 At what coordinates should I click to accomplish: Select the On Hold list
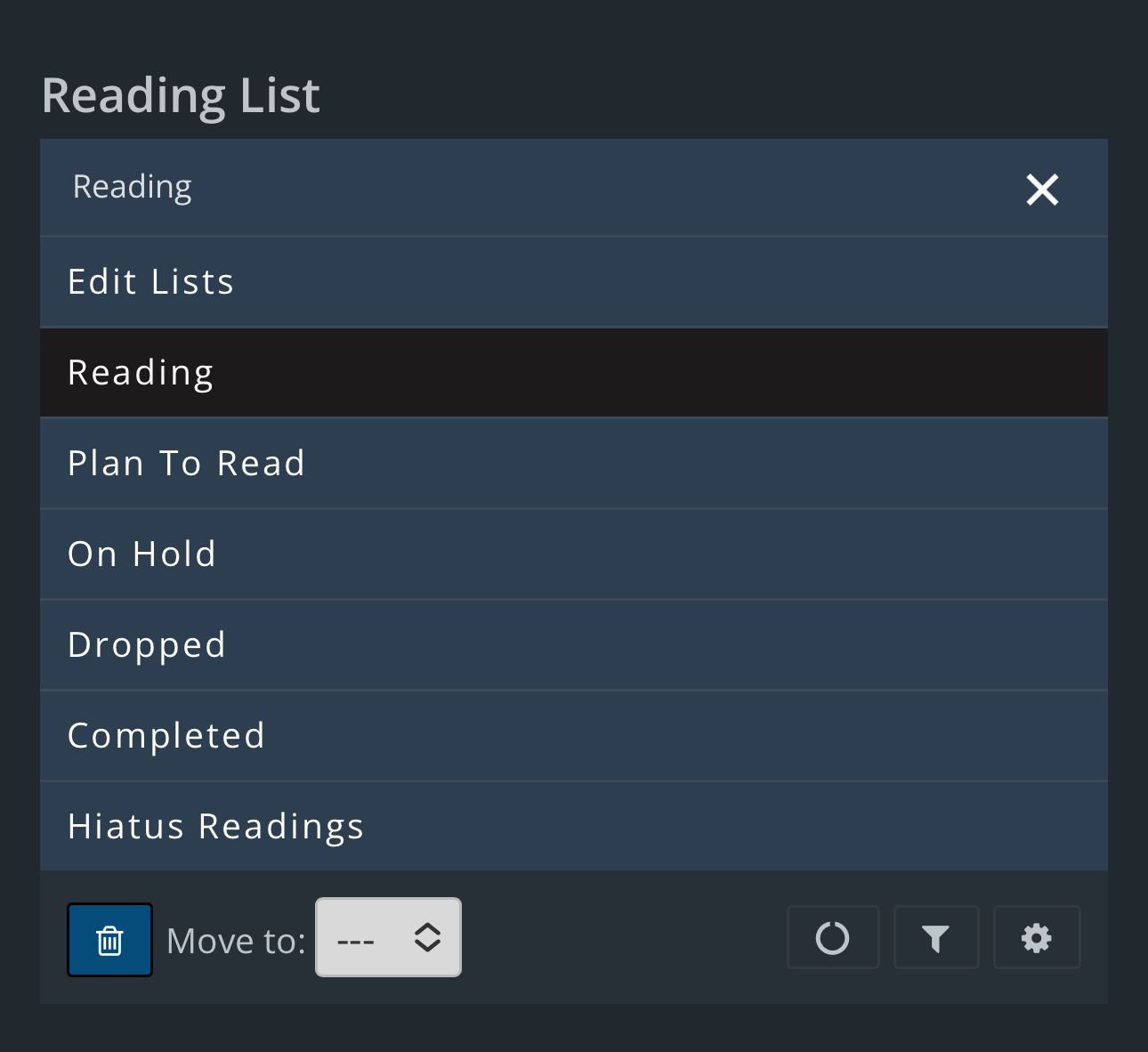[x=141, y=554]
